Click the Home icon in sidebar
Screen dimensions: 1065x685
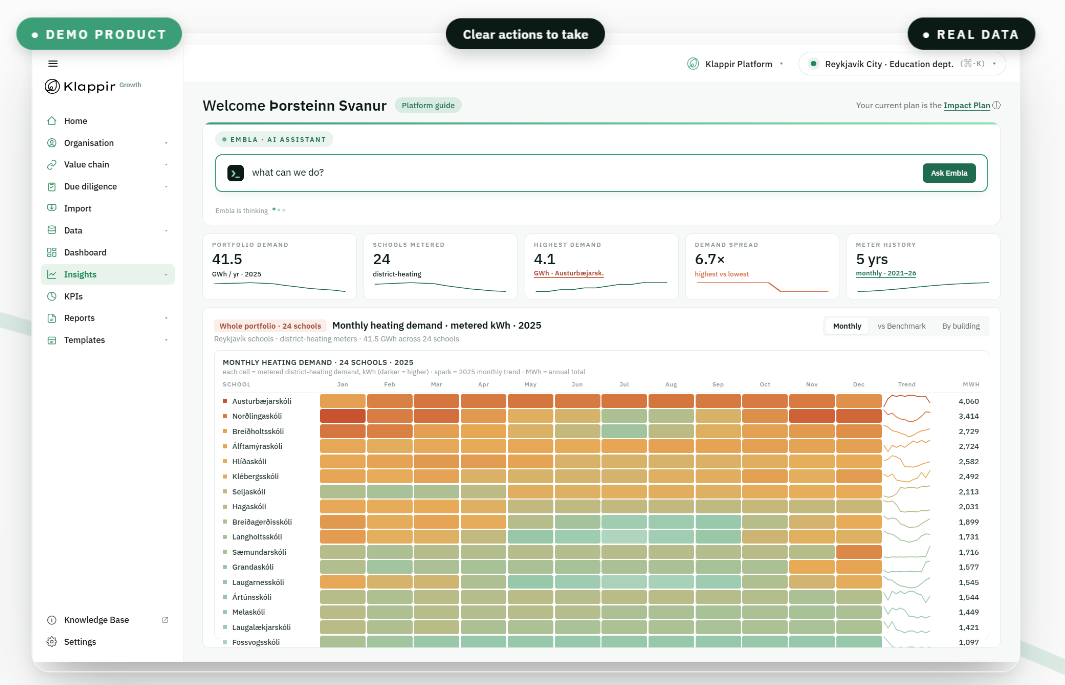[x=52, y=121]
